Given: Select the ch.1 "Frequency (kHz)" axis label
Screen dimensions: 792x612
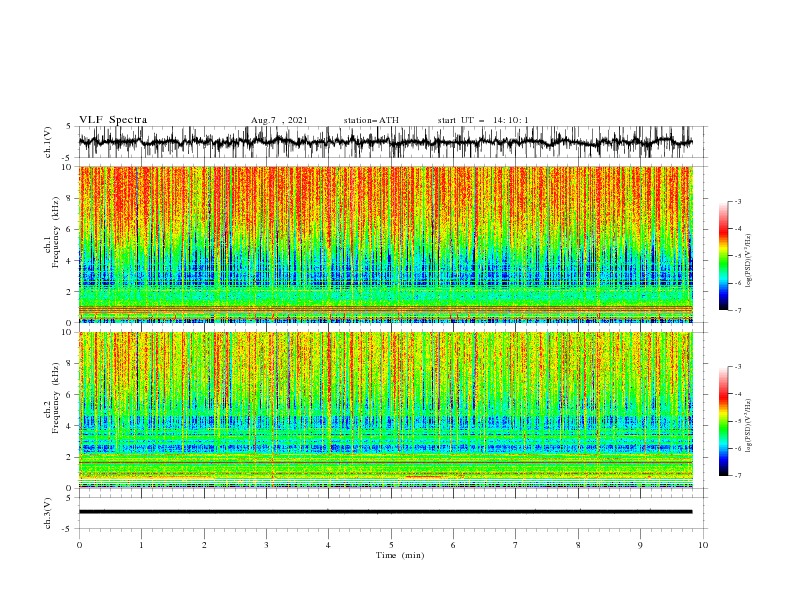Looking at the screenshot, I should (x=56, y=232).
